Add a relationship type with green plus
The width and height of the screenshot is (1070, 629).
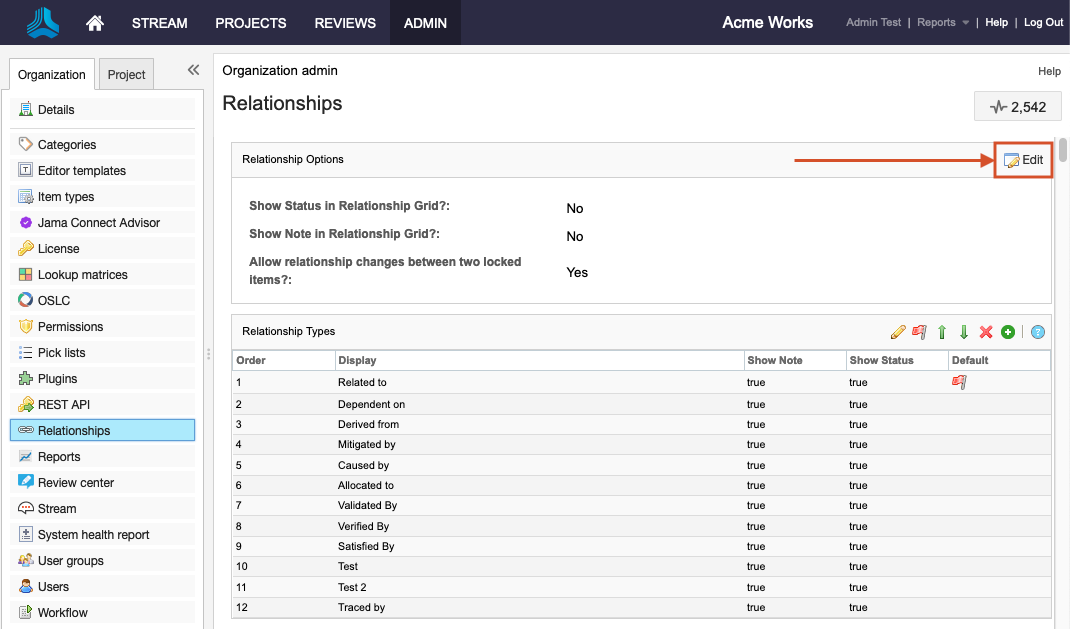click(x=1008, y=332)
